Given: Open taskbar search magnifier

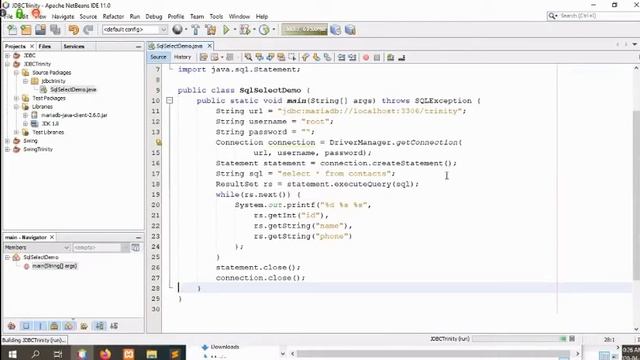Looking at the screenshot, I should [x=36, y=353].
